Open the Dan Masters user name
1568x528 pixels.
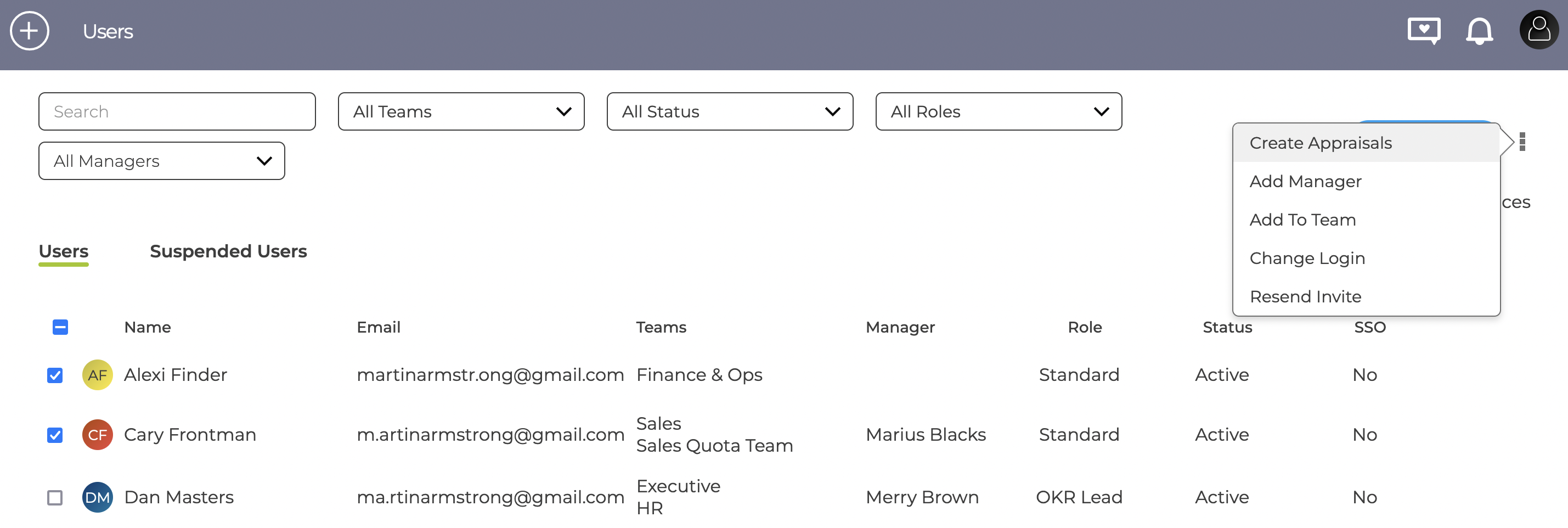tap(179, 498)
